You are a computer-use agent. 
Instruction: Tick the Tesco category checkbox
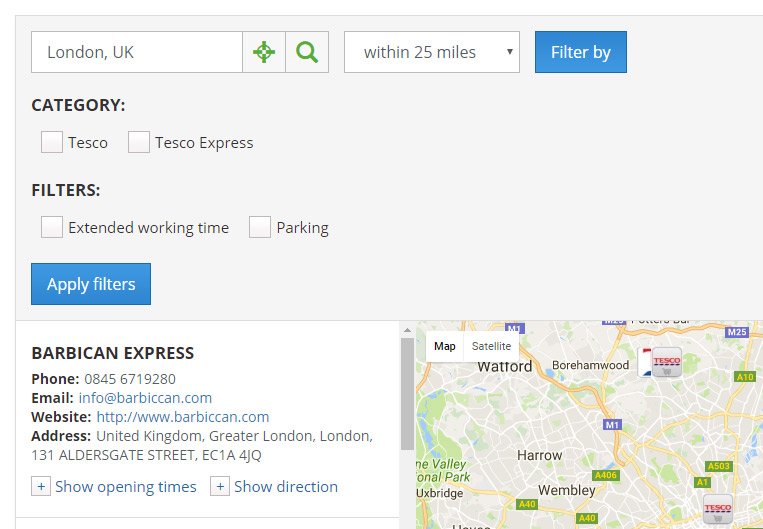click(x=52, y=142)
